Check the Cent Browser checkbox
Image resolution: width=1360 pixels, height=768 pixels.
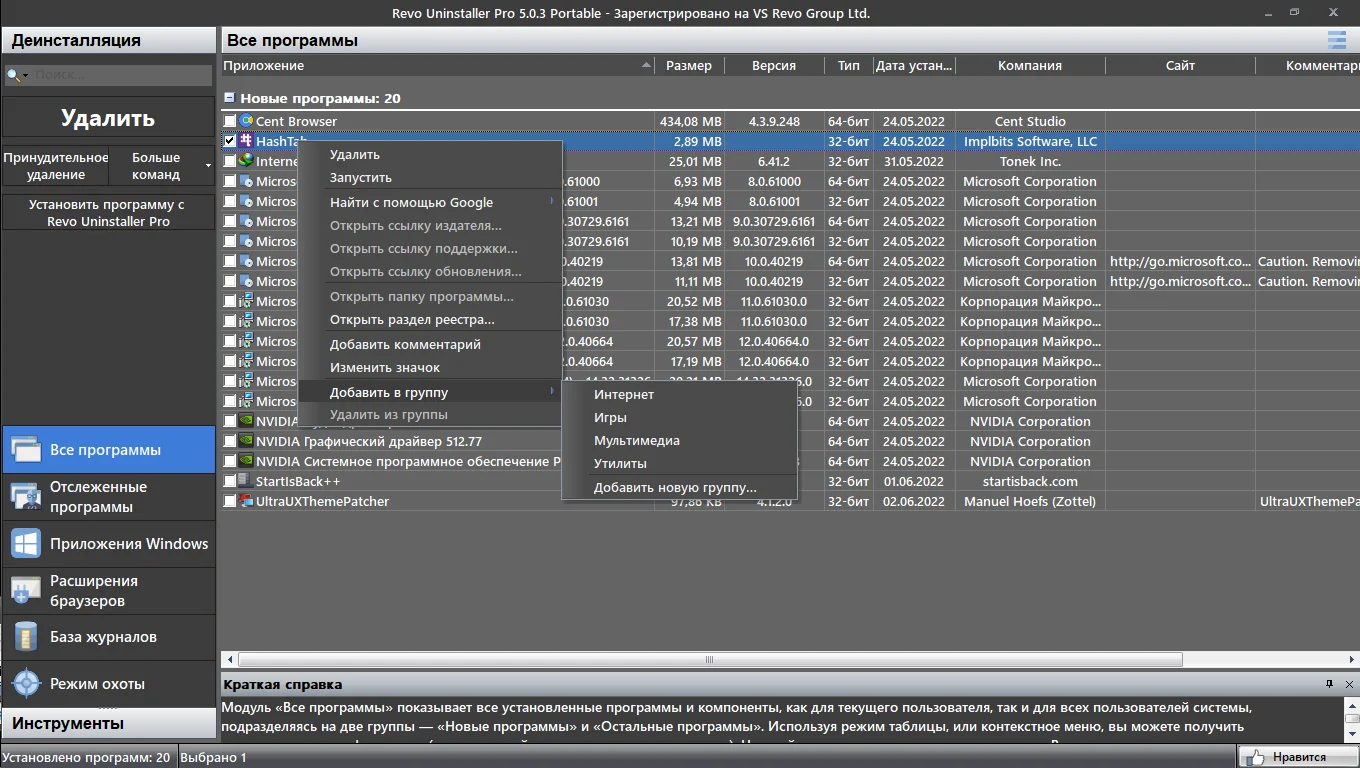(230, 121)
